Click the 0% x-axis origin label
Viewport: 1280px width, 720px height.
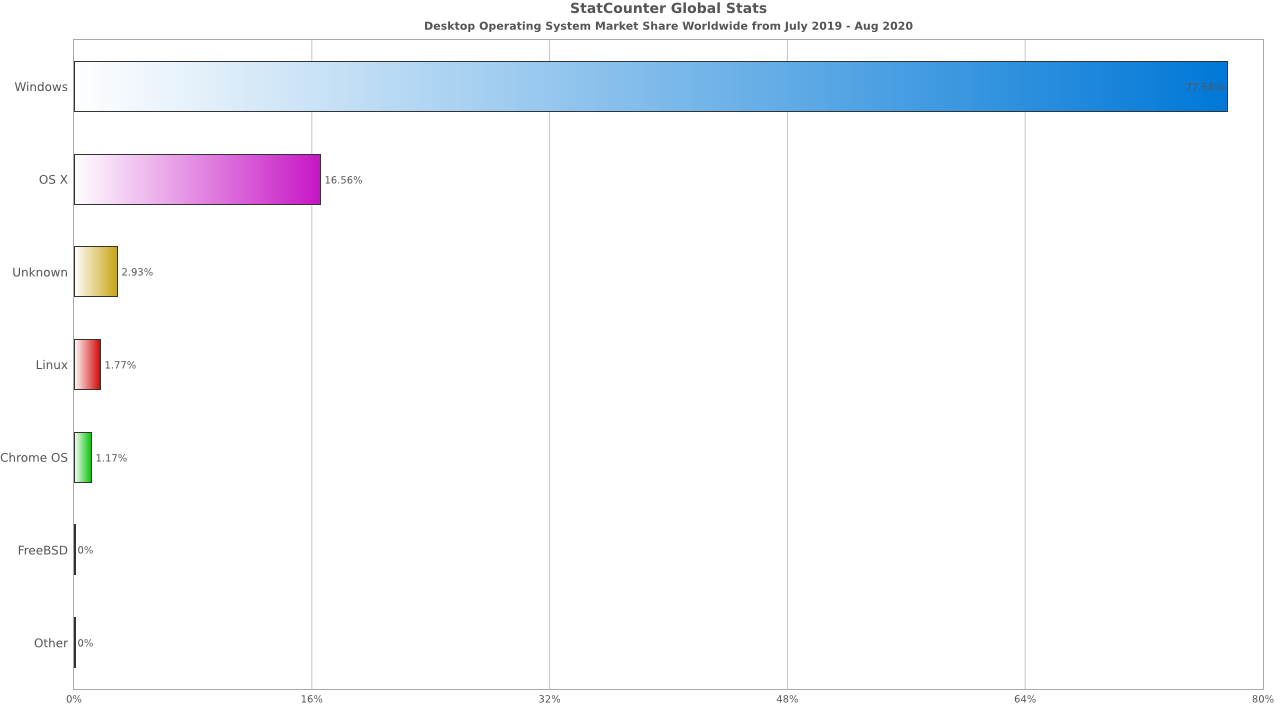(74, 699)
